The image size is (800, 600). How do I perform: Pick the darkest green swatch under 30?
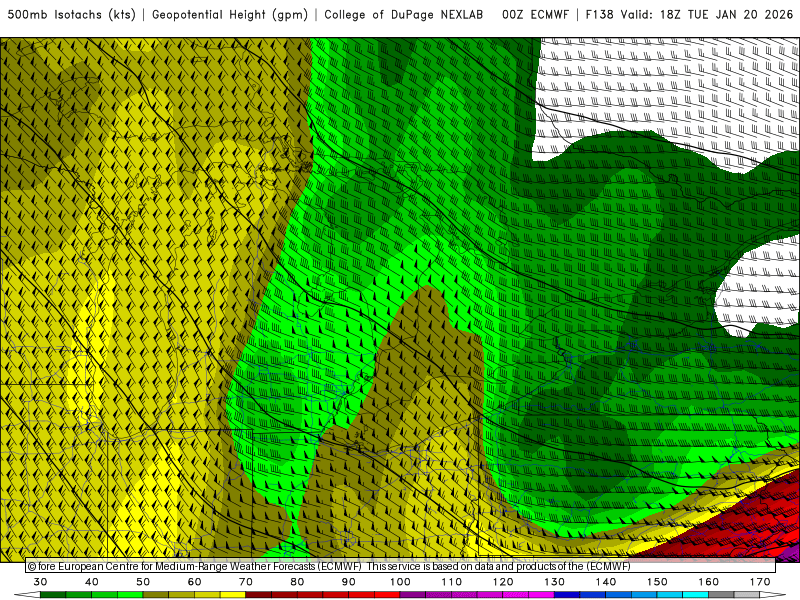(x=53, y=595)
